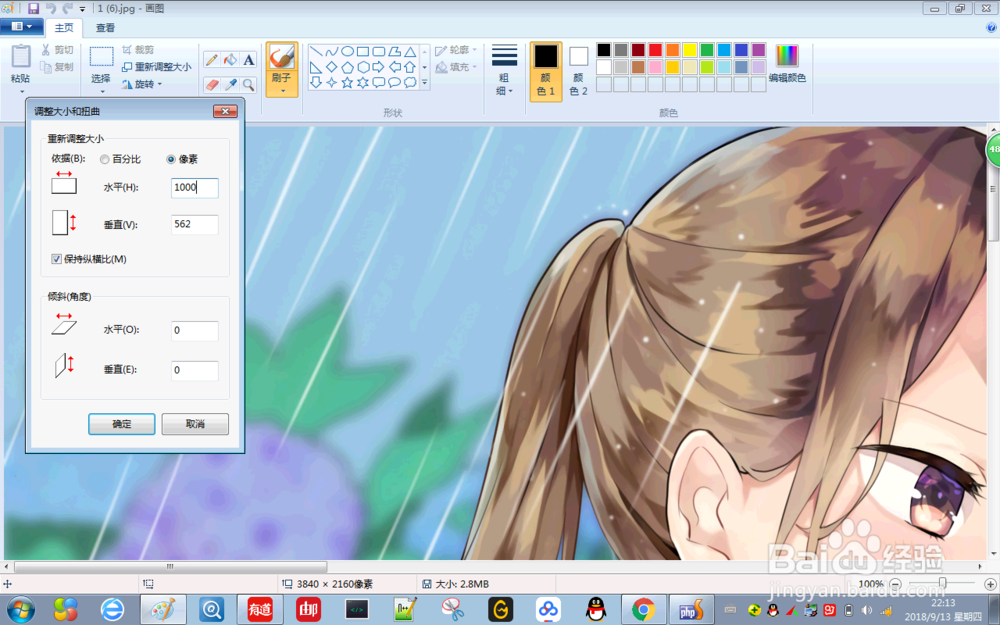
Task: Choose the Diamond shape
Action: 332,67
